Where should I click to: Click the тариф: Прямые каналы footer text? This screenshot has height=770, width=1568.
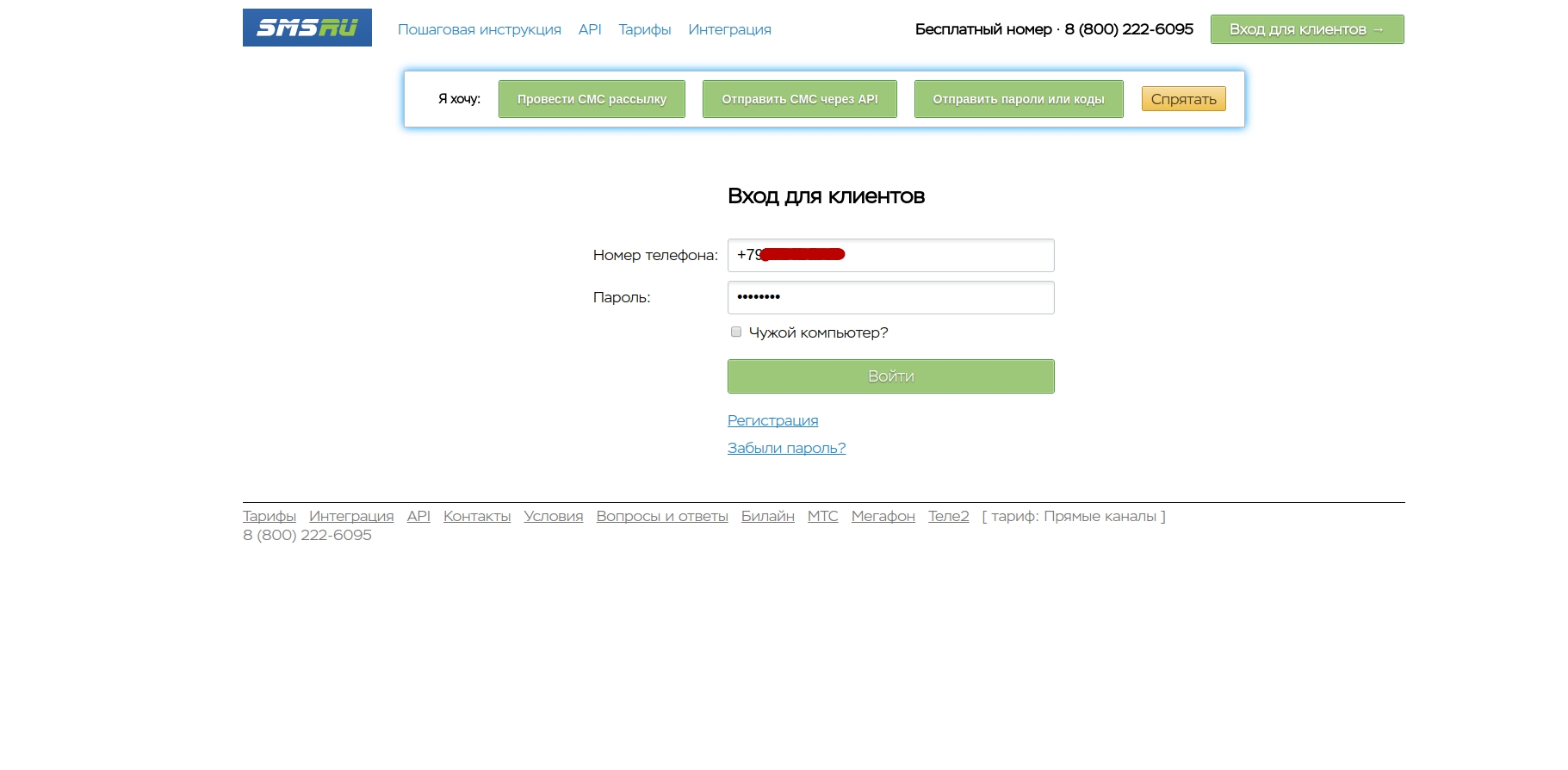[x=1074, y=516]
